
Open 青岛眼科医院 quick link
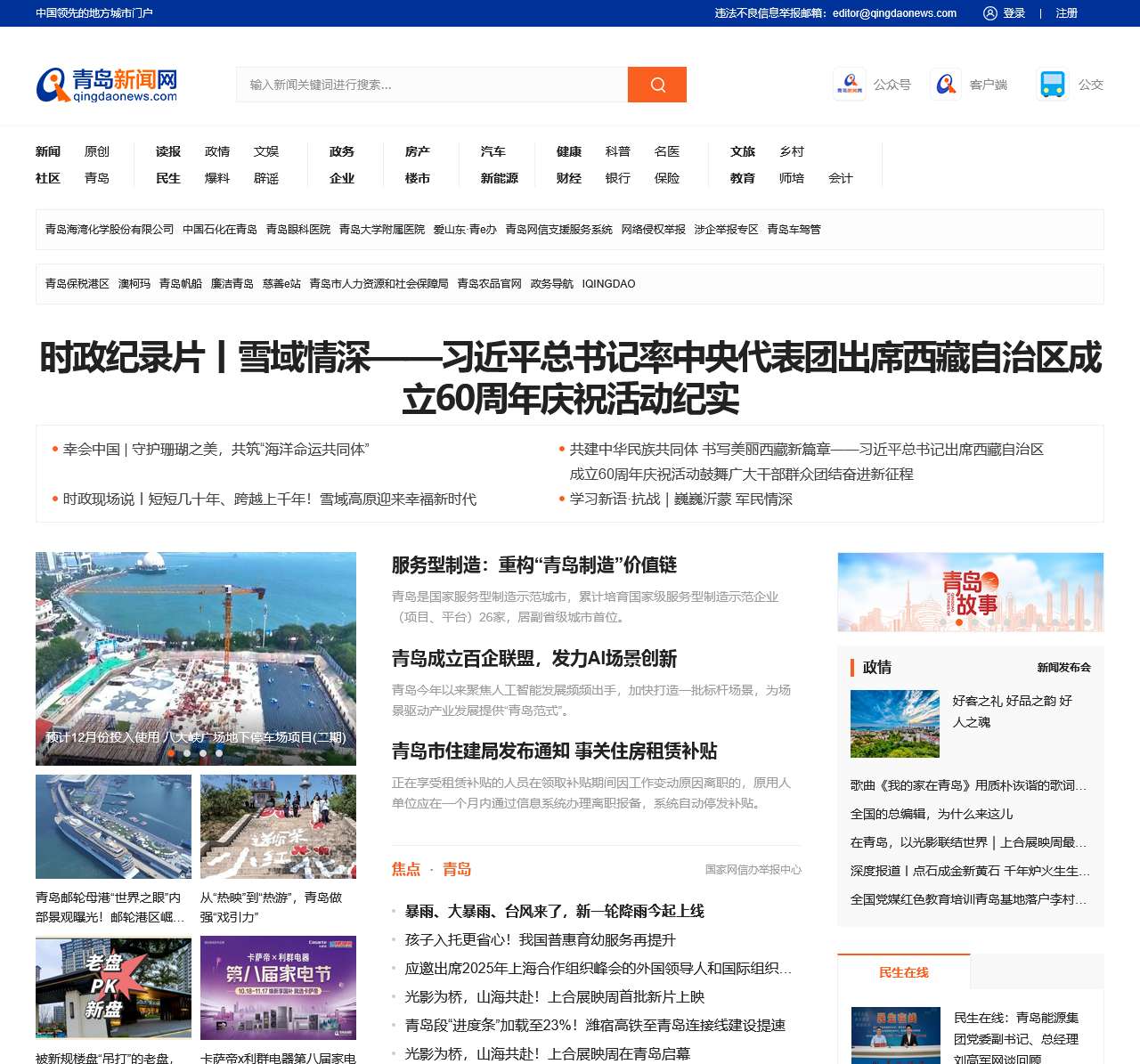pyautogui.click(x=297, y=230)
